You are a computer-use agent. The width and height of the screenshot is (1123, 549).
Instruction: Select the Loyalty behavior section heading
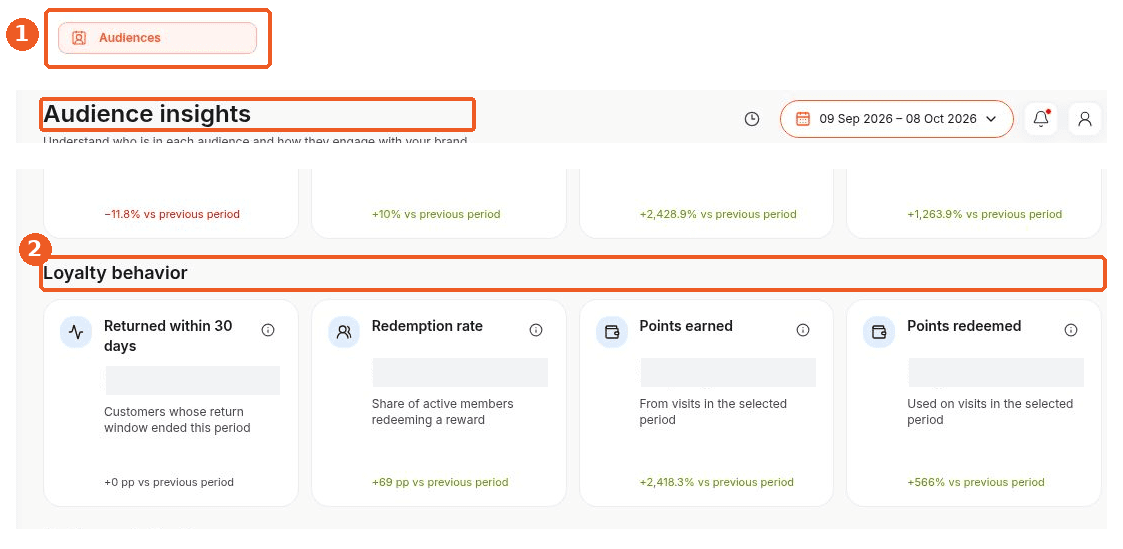[x=115, y=273]
